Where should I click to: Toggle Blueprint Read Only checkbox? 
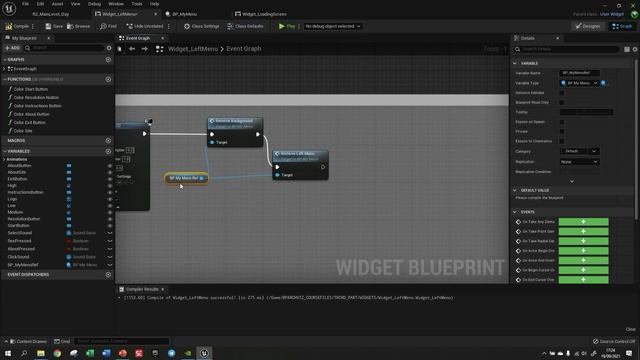562,102
